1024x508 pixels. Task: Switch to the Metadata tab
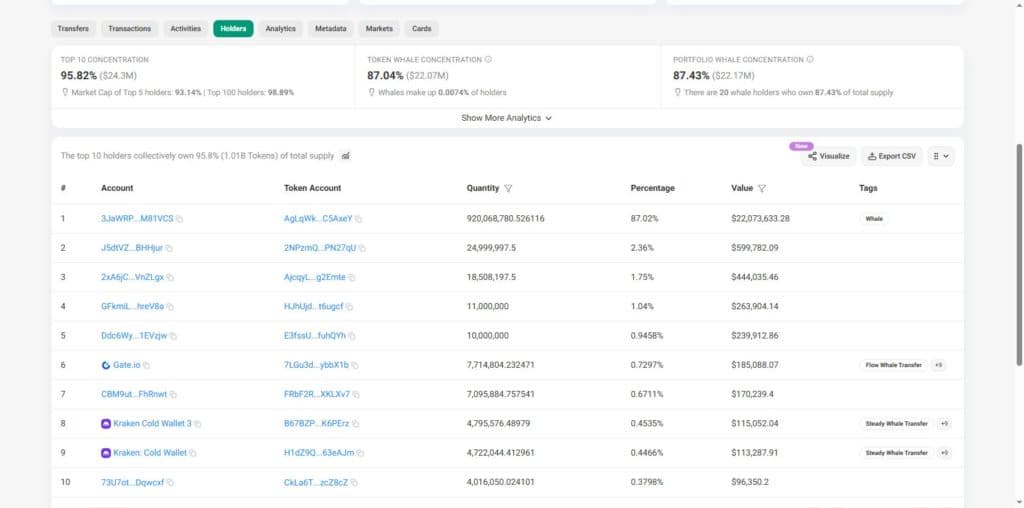[x=330, y=29]
